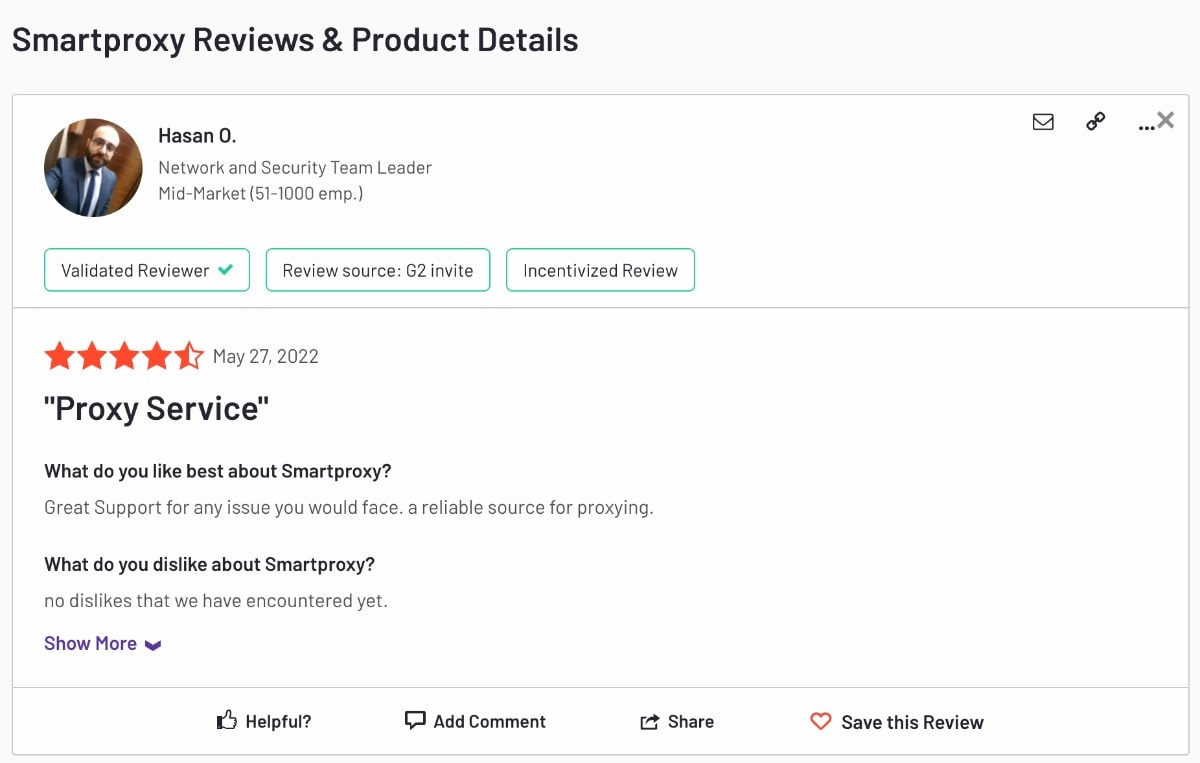
Task: Click the heart icon to save review
Action: pyautogui.click(x=821, y=721)
